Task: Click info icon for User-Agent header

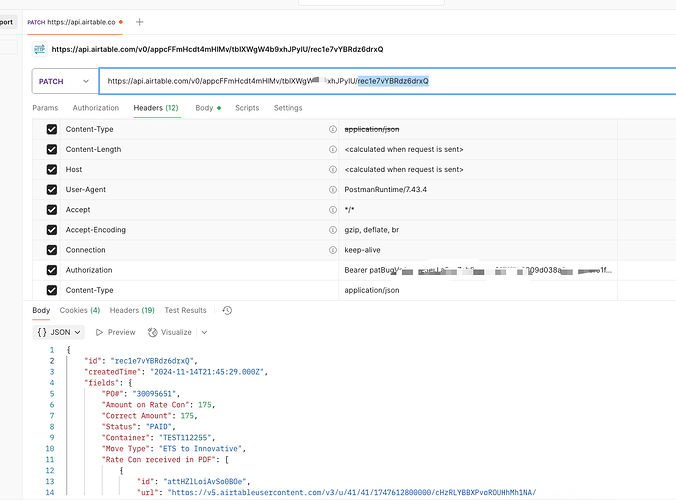Action: 332,190
